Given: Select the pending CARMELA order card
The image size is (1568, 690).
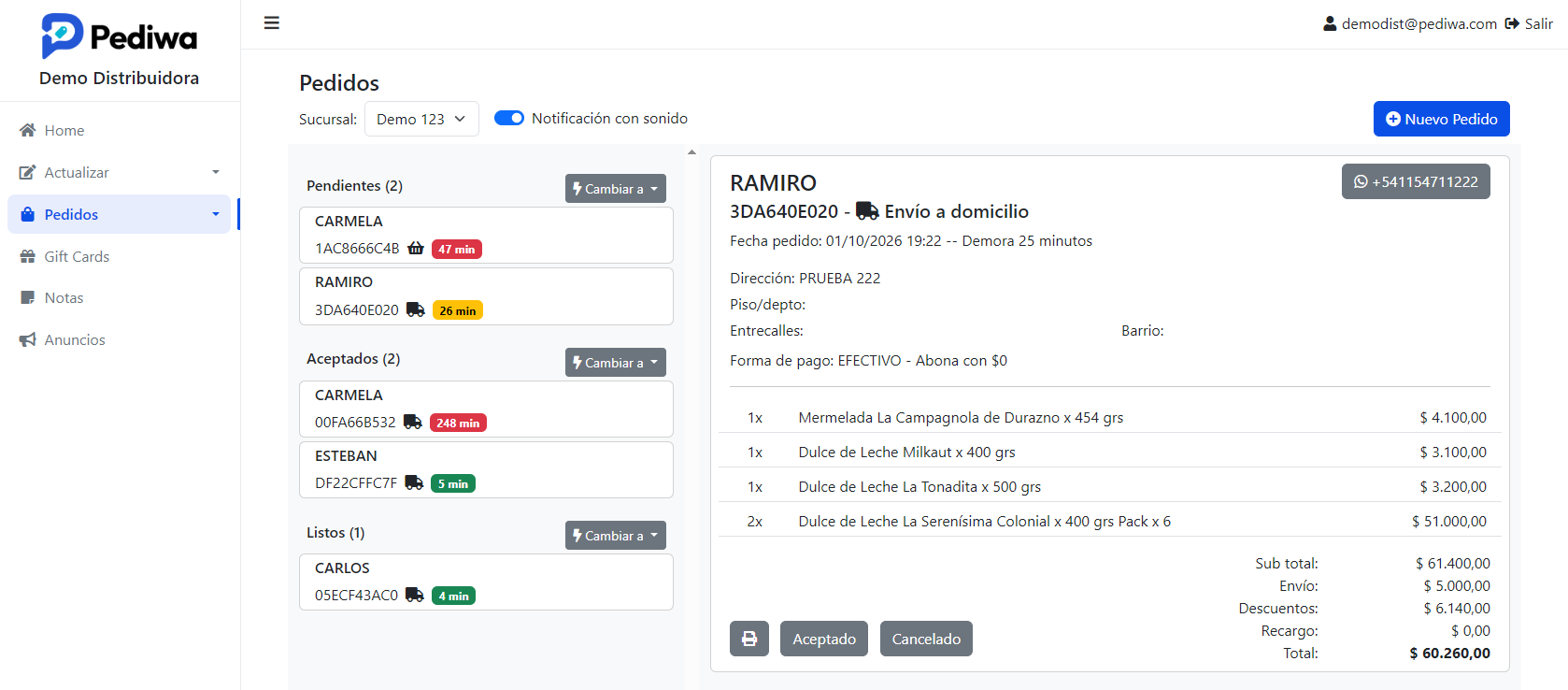Looking at the screenshot, I should tap(486, 235).
